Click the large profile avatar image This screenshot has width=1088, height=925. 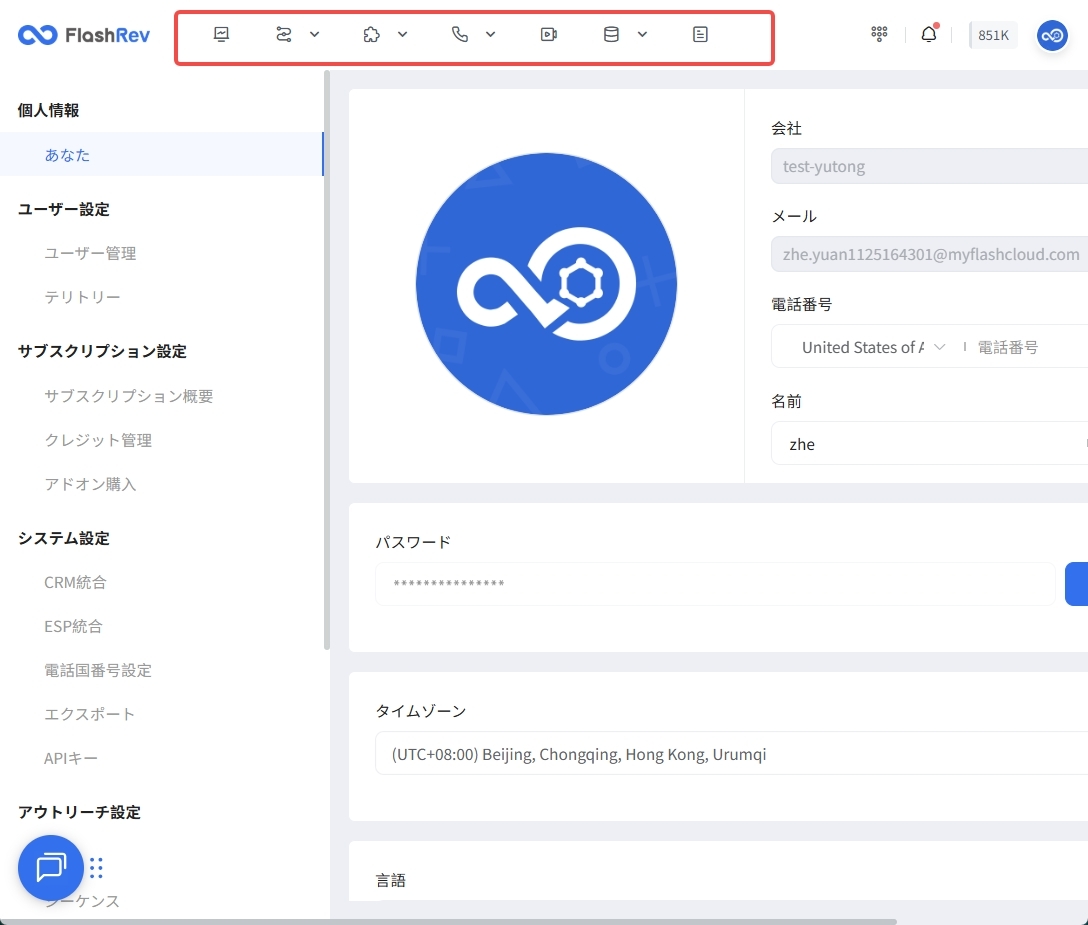tap(546, 284)
